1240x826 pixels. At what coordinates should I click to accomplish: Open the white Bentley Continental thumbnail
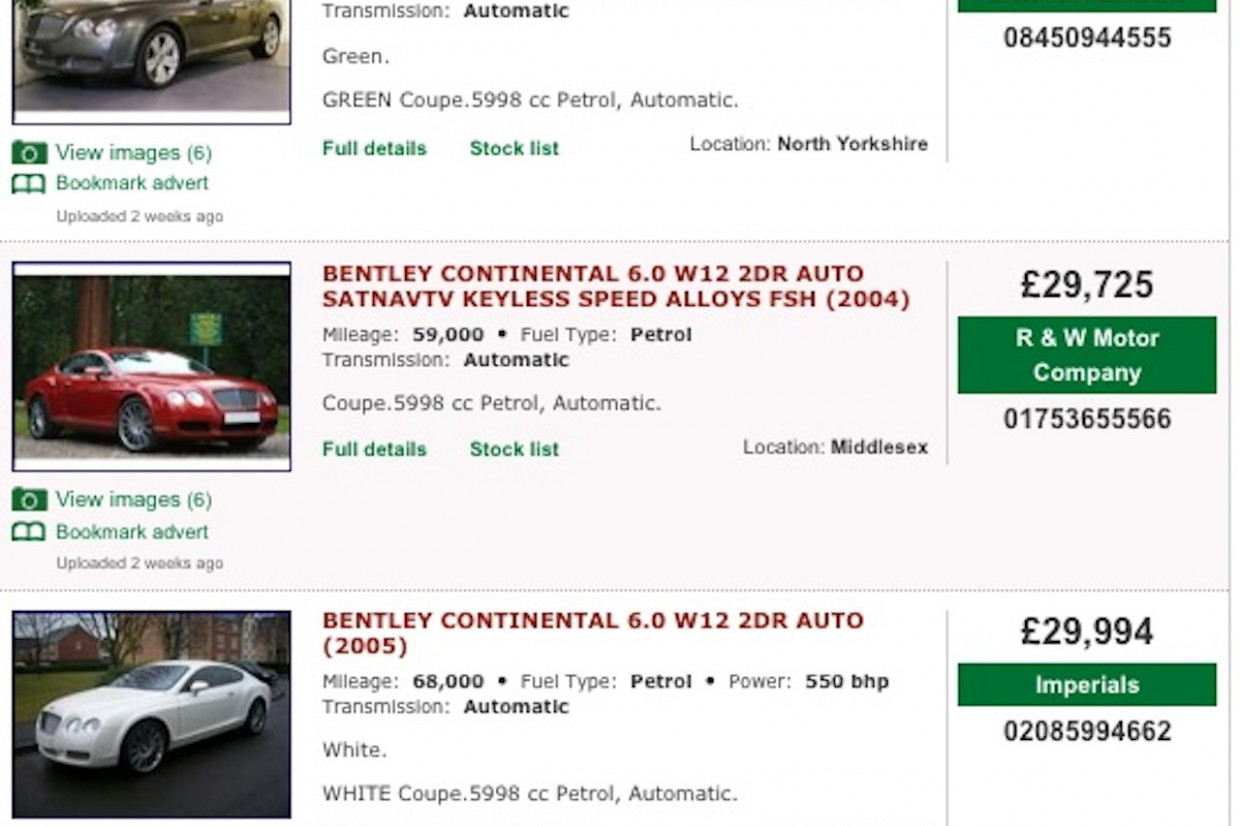(x=152, y=714)
